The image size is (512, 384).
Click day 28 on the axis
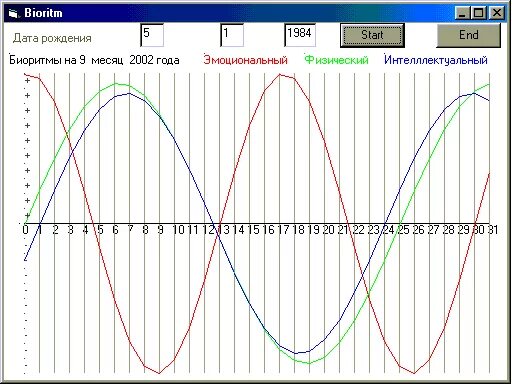click(448, 230)
